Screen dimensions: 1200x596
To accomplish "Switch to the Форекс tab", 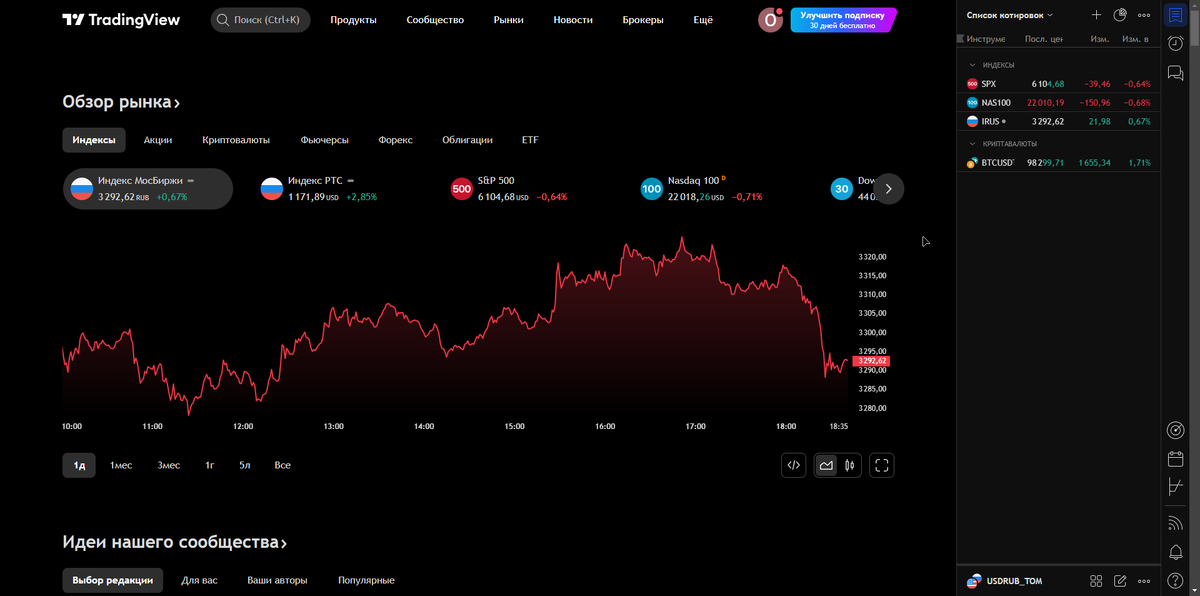I will (x=395, y=140).
